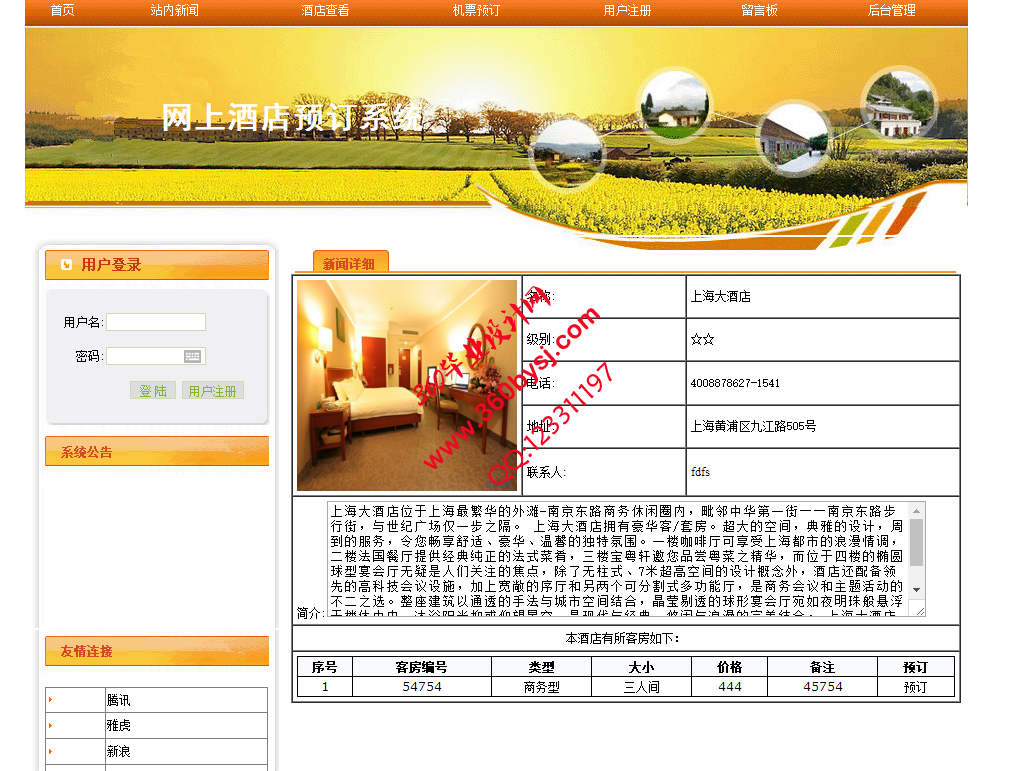This screenshot has width=1029, height=771.
Task: Select 机票预订 in the navigation bar
Action: [476, 10]
